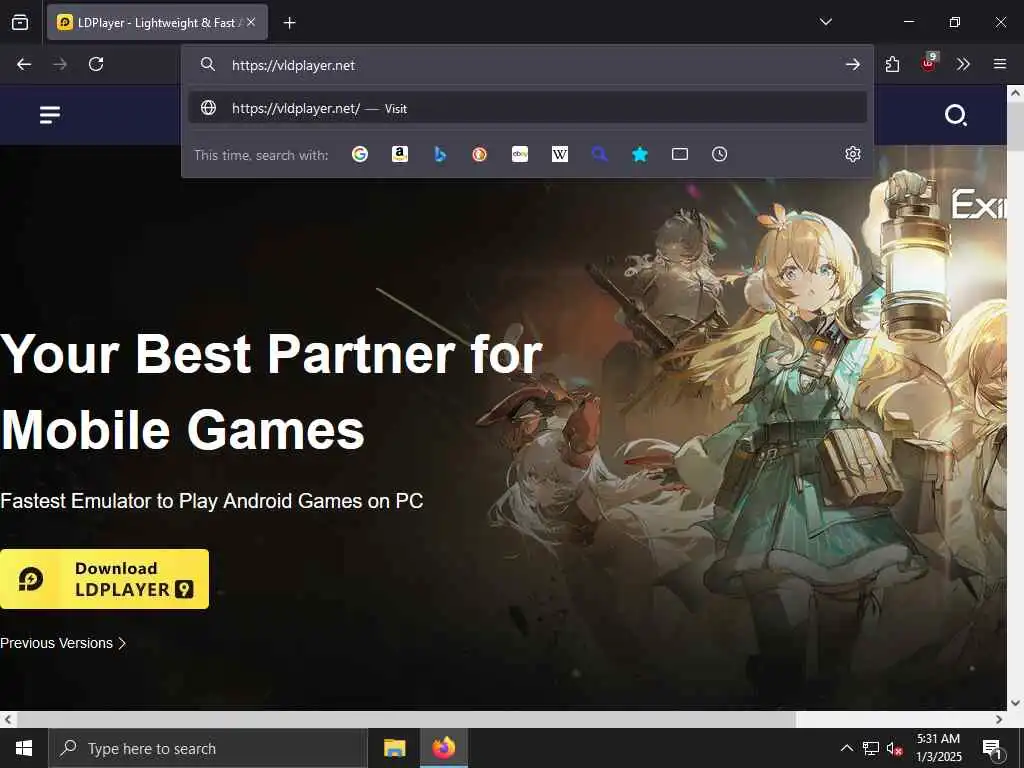Open a new tab with plus button
The width and height of the screenshot is (1024, 768).
point(289,23)
